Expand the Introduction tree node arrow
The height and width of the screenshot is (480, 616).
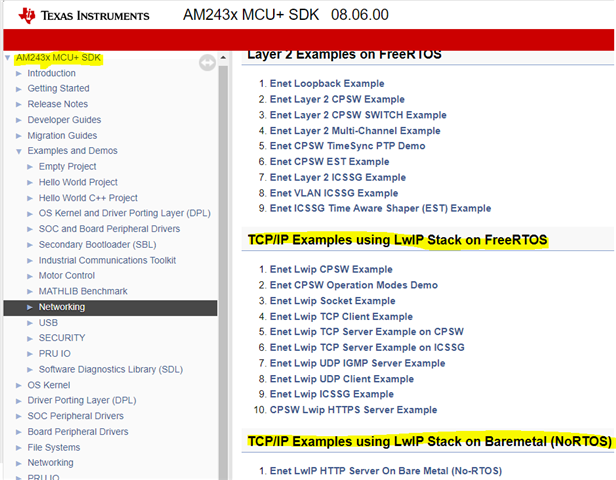(18, 73)
